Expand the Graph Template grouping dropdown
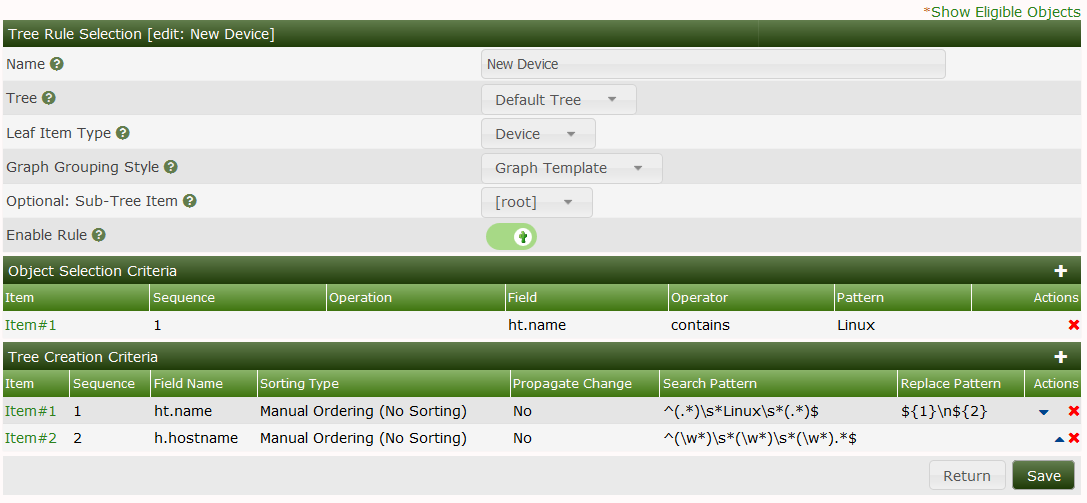 point(571,168)
